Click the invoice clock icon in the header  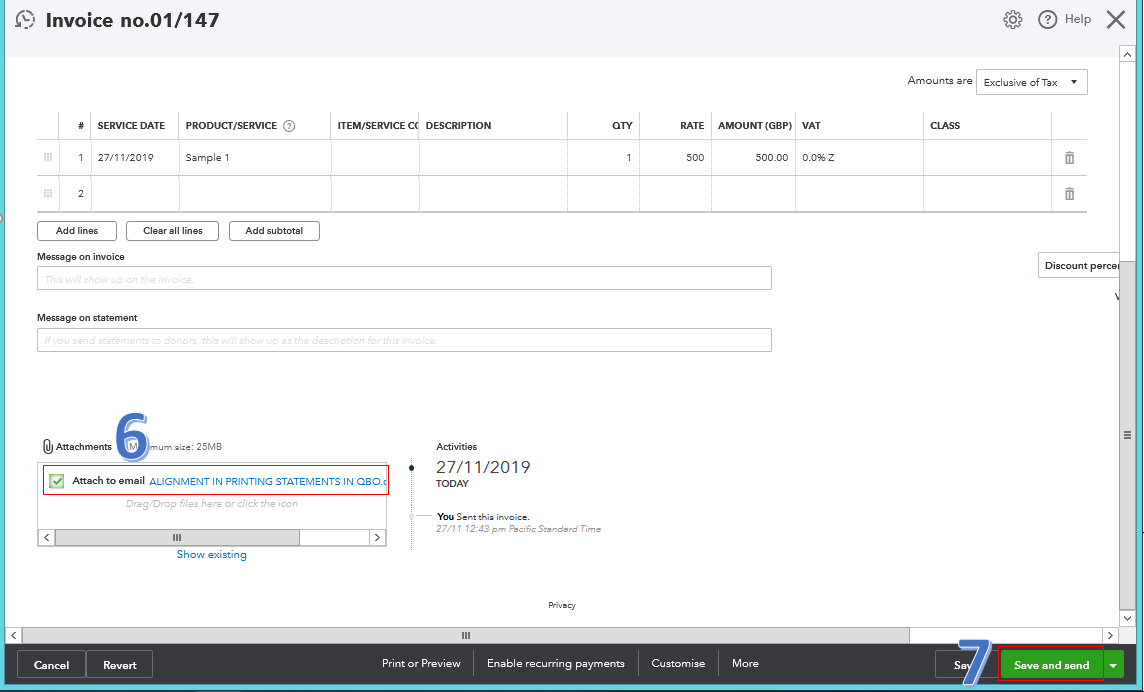[x=24, y=19]
